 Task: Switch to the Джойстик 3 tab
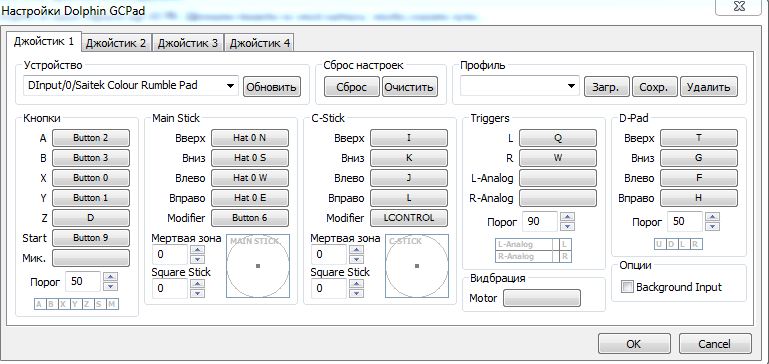[x=188, y=43]
